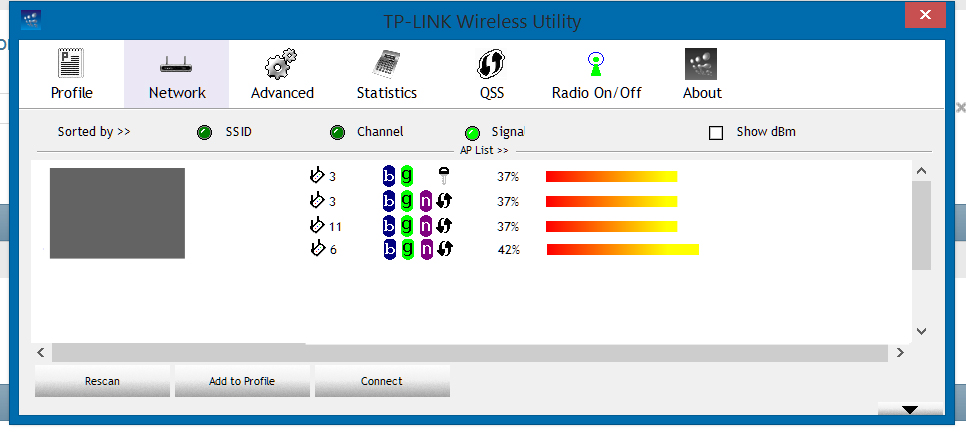966x437 pixels.
Task: Click the QSS icon in channel 6 row
Action: [444, 249]
